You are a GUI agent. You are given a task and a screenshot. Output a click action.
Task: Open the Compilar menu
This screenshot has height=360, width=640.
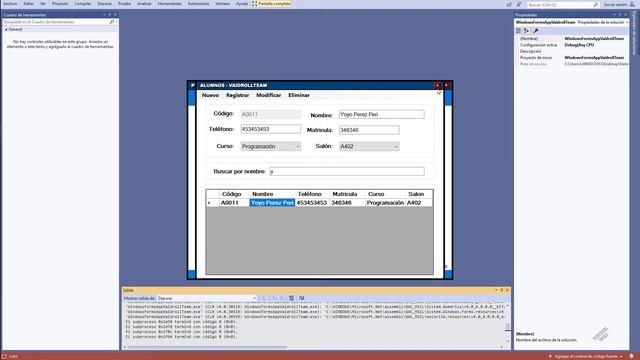[83, 4]
